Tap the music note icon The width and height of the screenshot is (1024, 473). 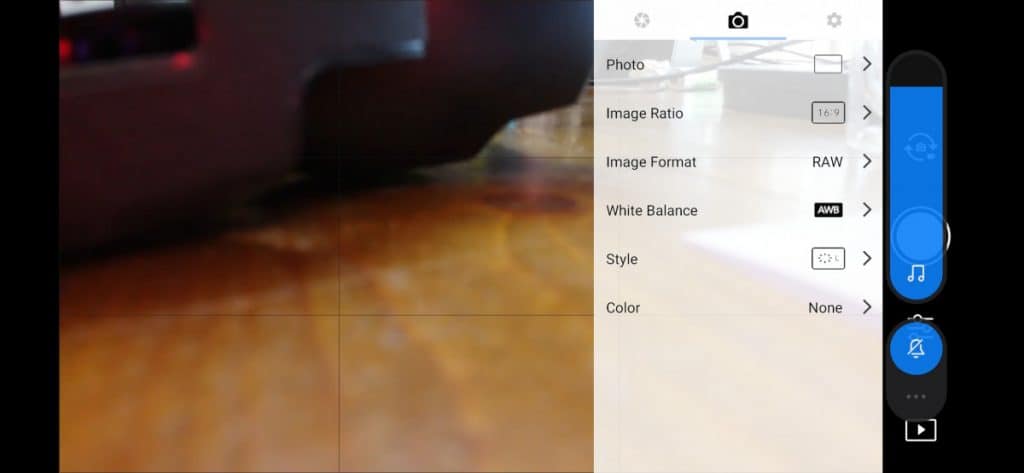[x=916, y=274]
